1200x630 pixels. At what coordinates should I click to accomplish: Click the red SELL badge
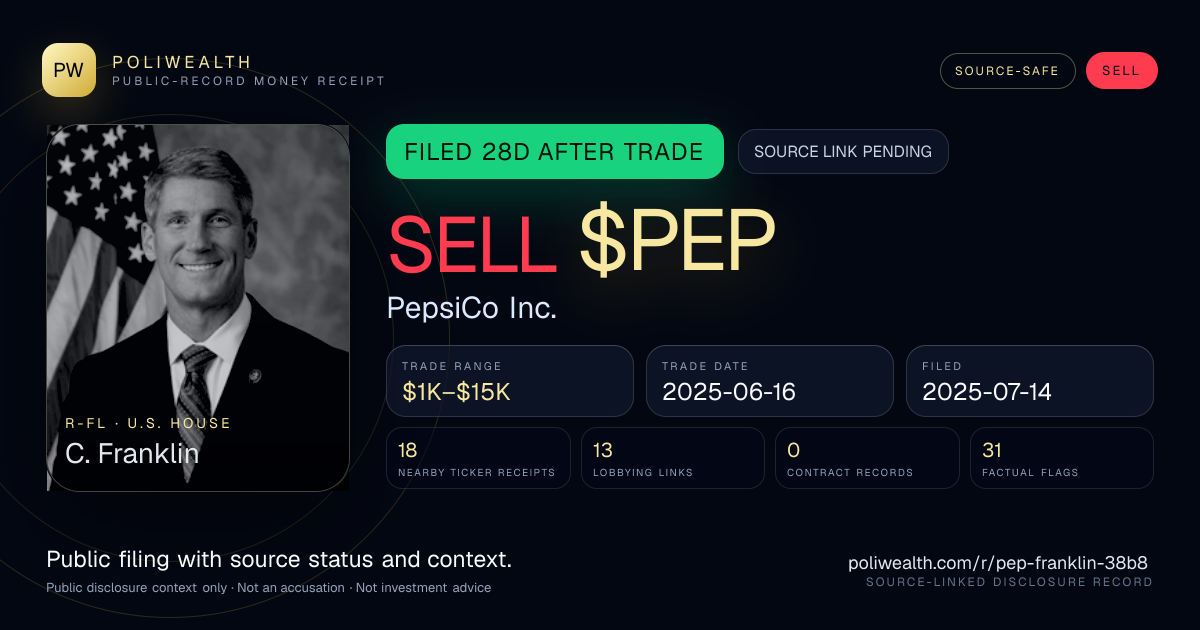click(1121, 71)
